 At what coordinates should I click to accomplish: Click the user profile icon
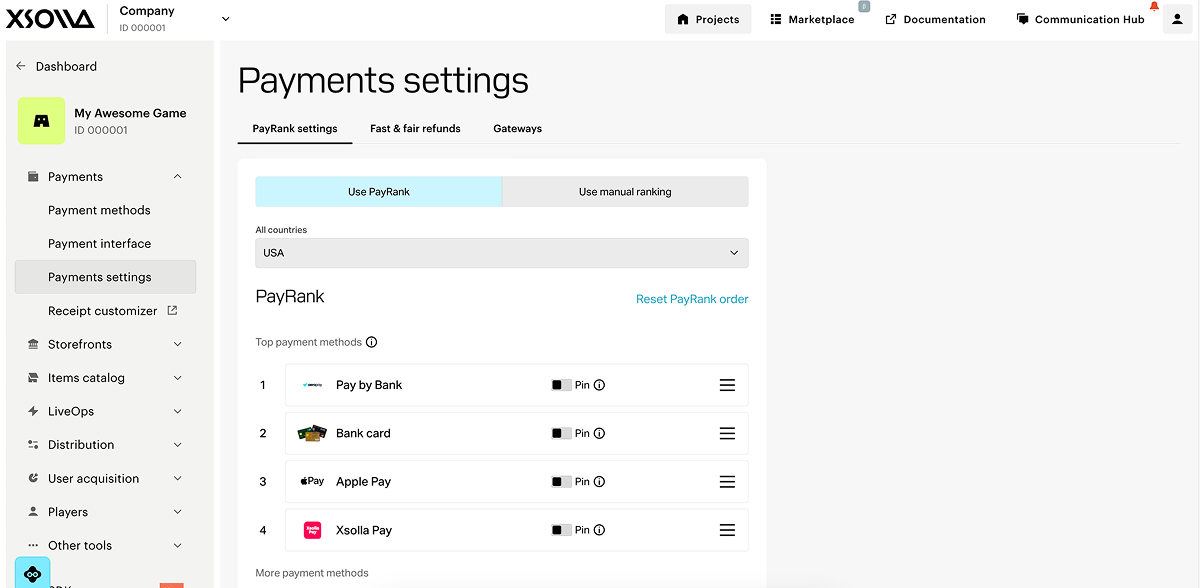pos(1177,19)
